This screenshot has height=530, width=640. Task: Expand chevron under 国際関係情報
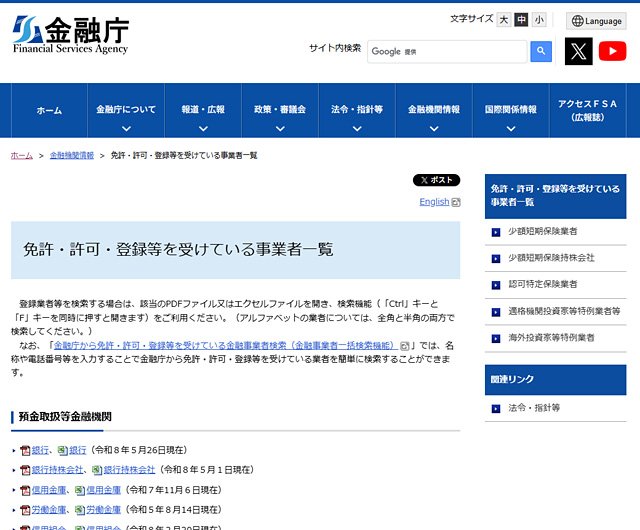coord(511,129)
